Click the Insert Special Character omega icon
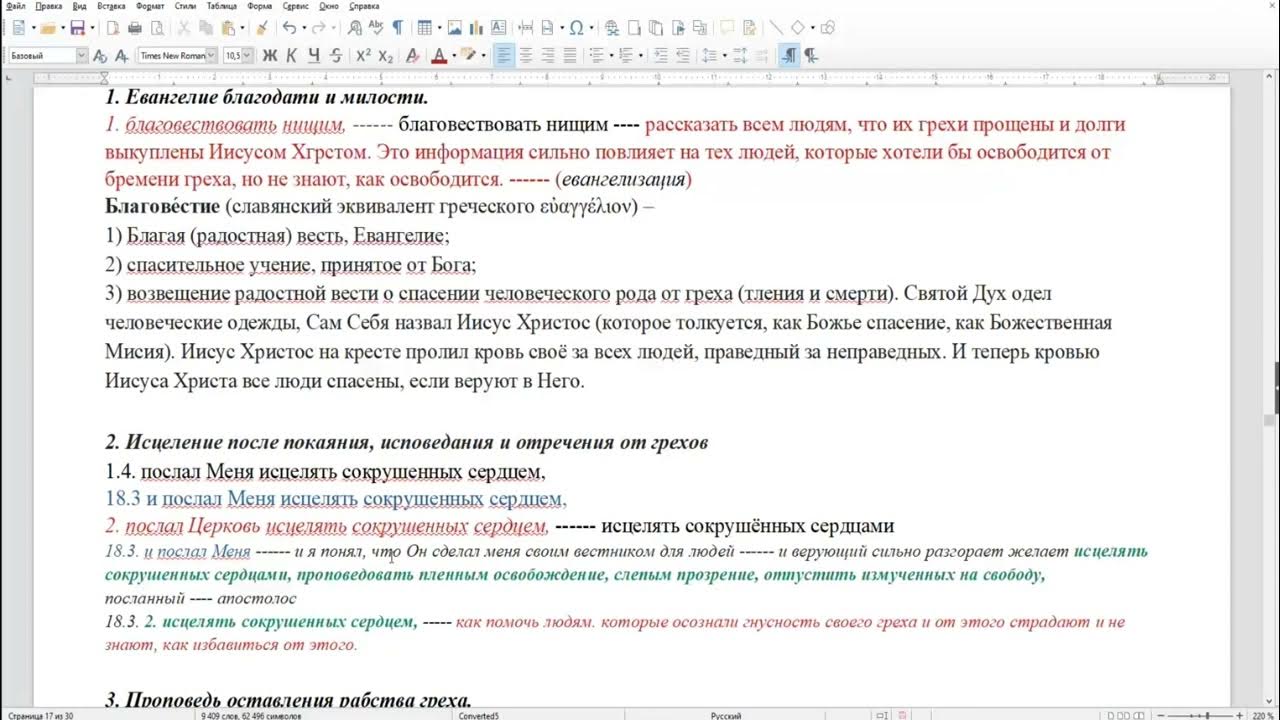The height and width of the screenshot is (720, 1280). tap(577, 28)
